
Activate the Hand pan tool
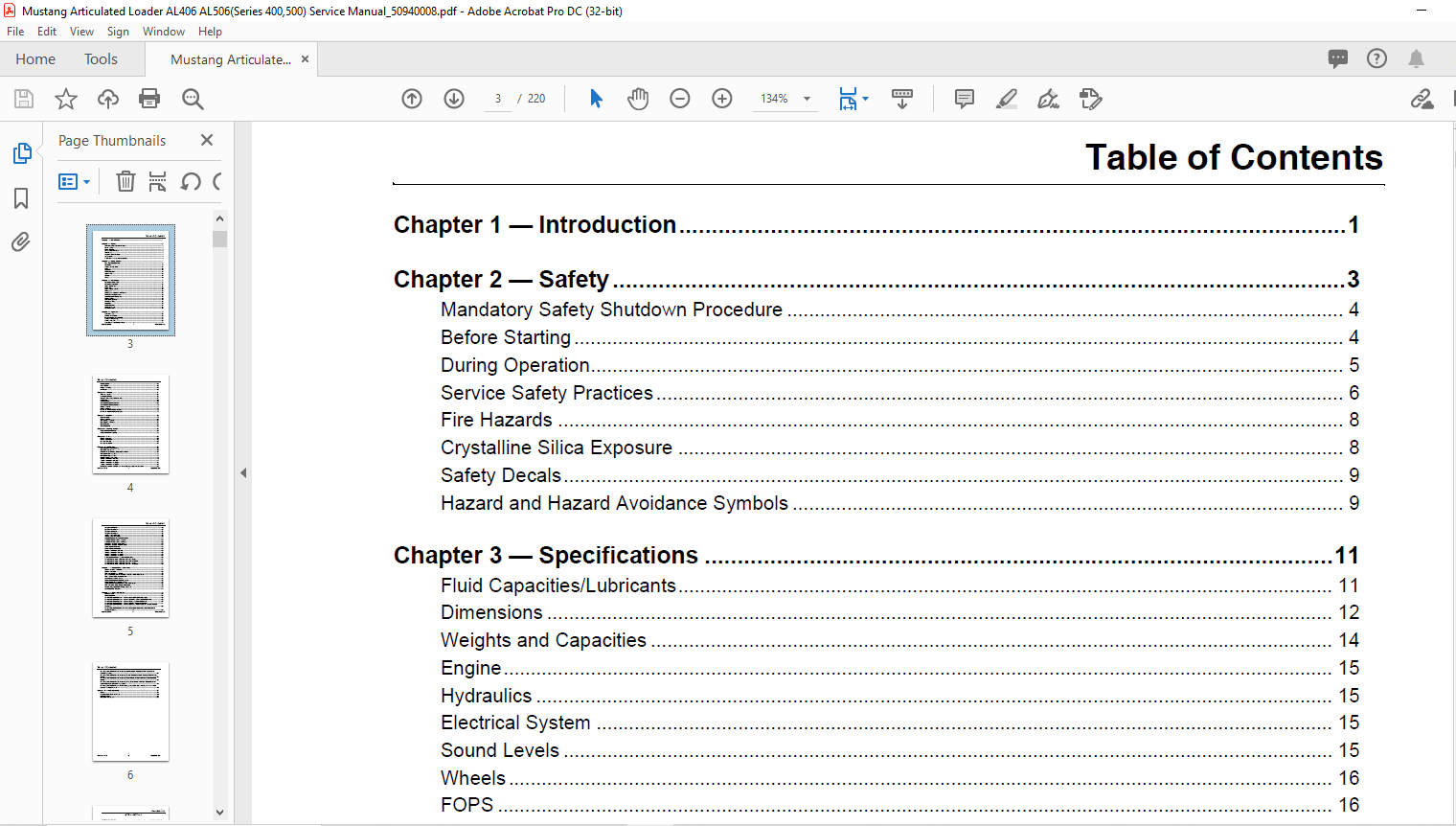click(x=638, y=99)
